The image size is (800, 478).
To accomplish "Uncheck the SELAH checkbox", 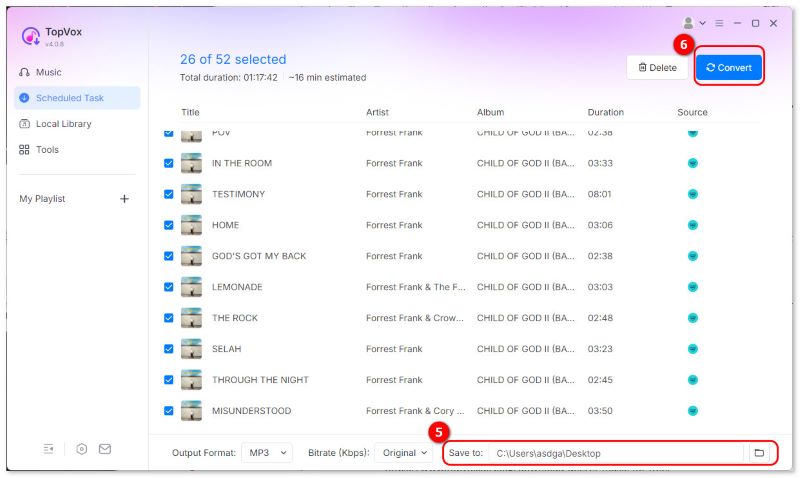I will coord(169,349).
